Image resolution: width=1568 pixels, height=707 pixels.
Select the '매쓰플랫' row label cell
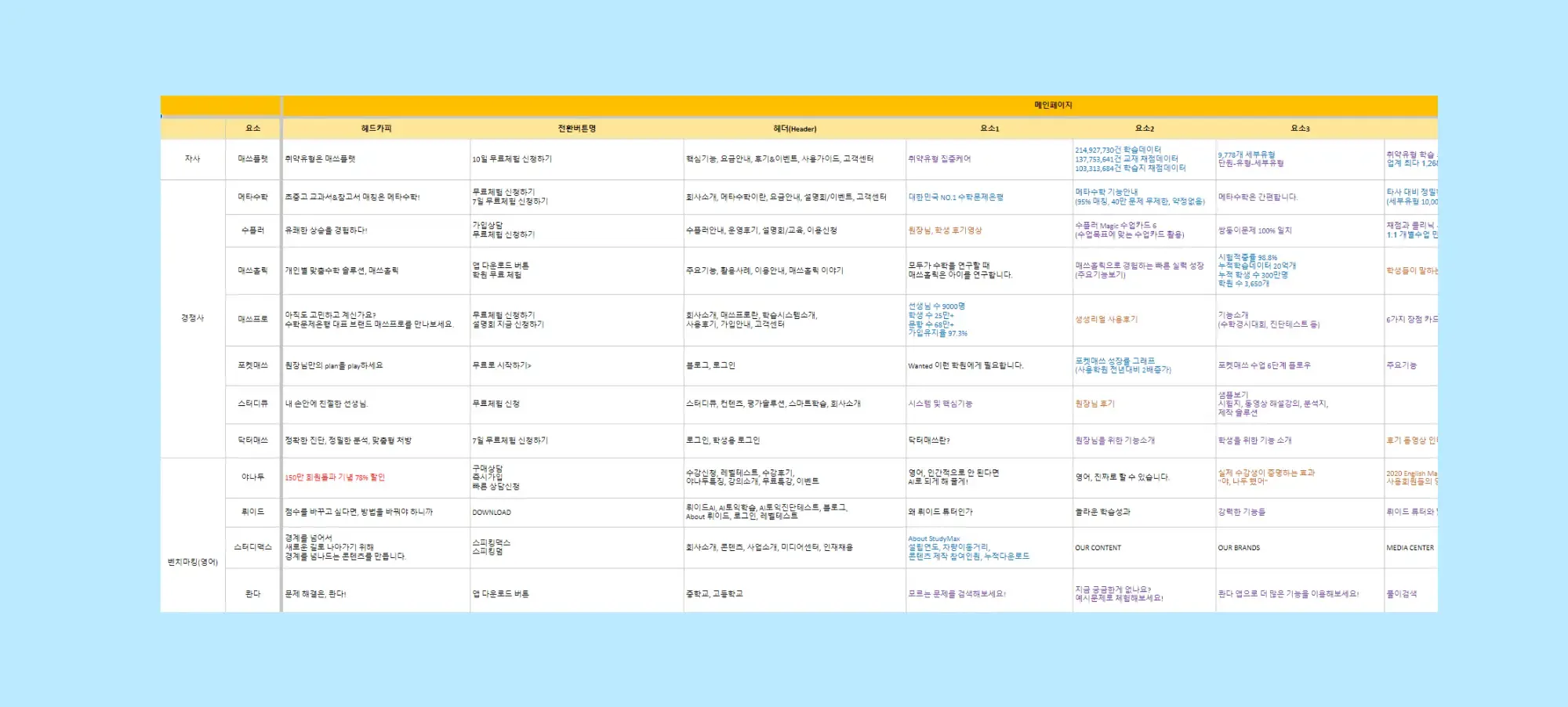coord(252,159)
